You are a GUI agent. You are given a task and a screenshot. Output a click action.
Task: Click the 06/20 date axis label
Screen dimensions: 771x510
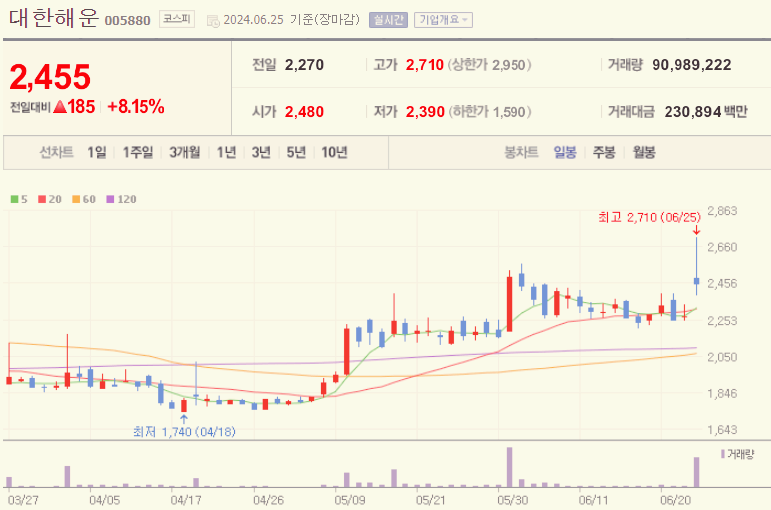[x=675, y=500]
